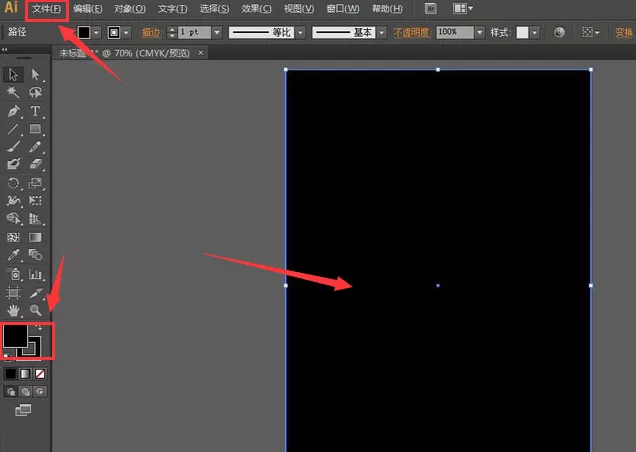Select the Shape Builder tool
This screenshot has width=636, height=452.
tap(13, 218)
